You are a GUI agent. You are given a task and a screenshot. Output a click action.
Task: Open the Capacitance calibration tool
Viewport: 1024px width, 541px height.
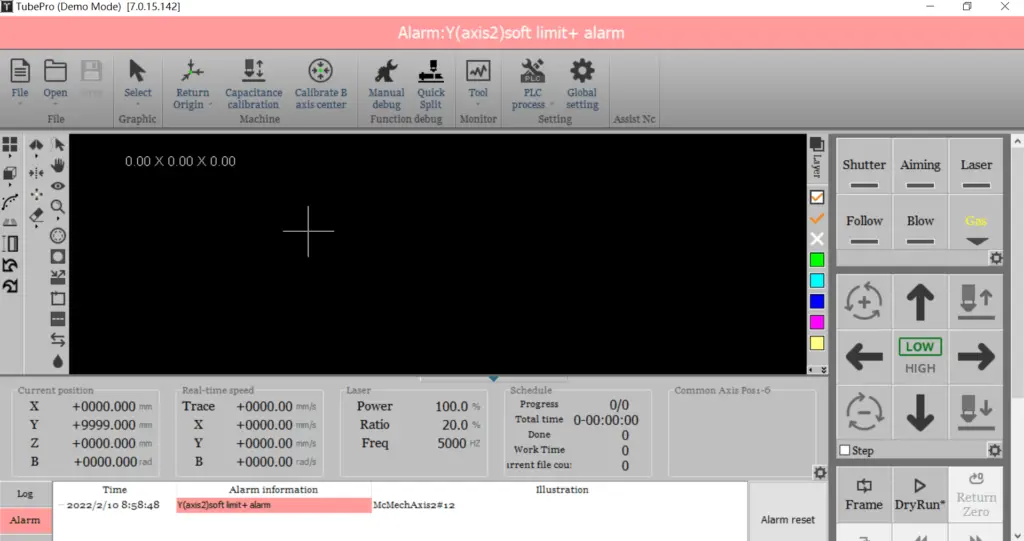point(253,83)
